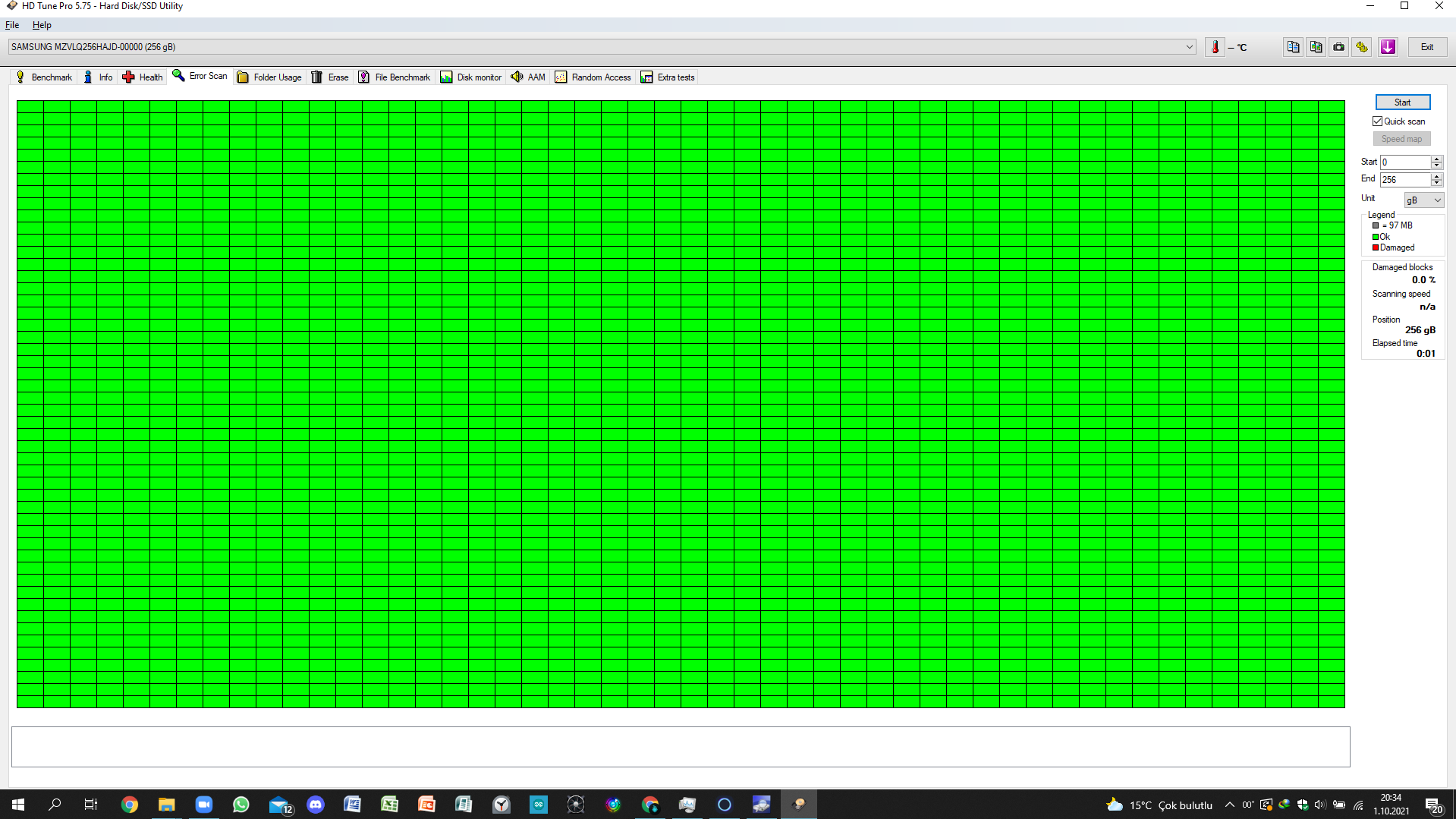Open the options wrench icon
This screenshot has width=1456, height=819.
coord(1362,47)
